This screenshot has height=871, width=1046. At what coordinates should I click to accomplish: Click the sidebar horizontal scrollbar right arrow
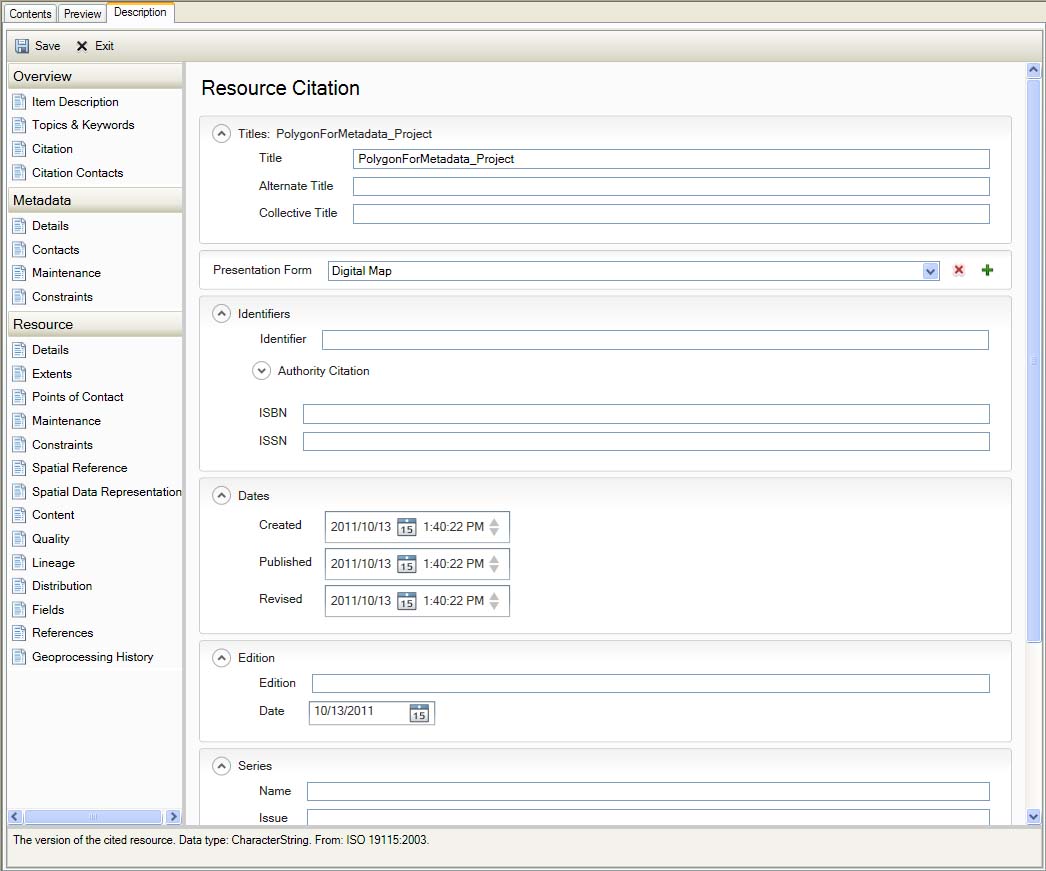(173, 817)
